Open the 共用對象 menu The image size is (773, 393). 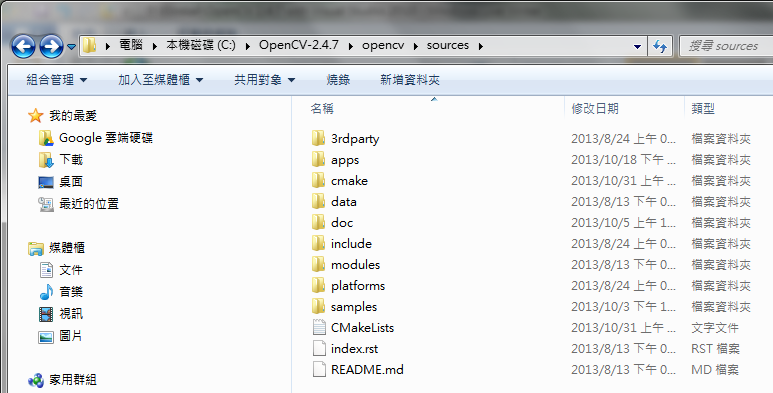point(264,80)
